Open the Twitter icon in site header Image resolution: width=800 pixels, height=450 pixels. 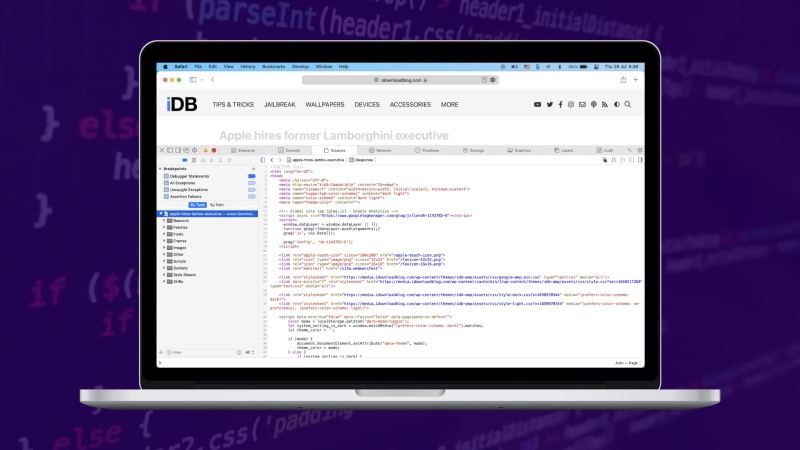(549, 105)
